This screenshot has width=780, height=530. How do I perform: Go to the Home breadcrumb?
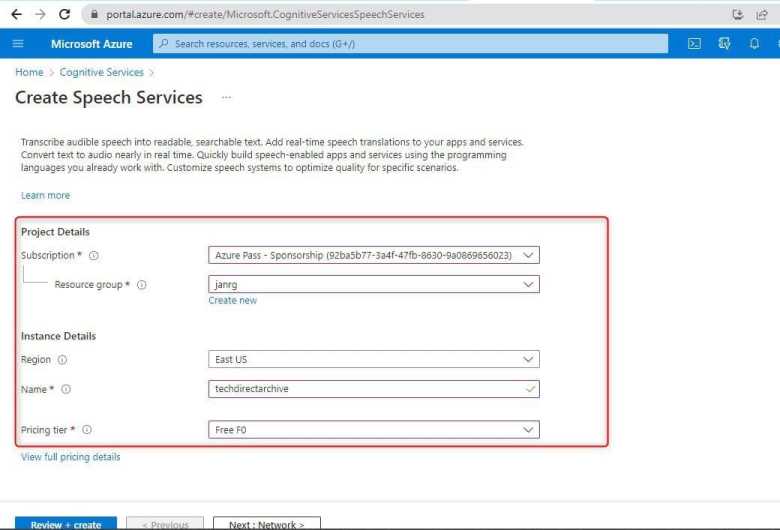[29, 73]
